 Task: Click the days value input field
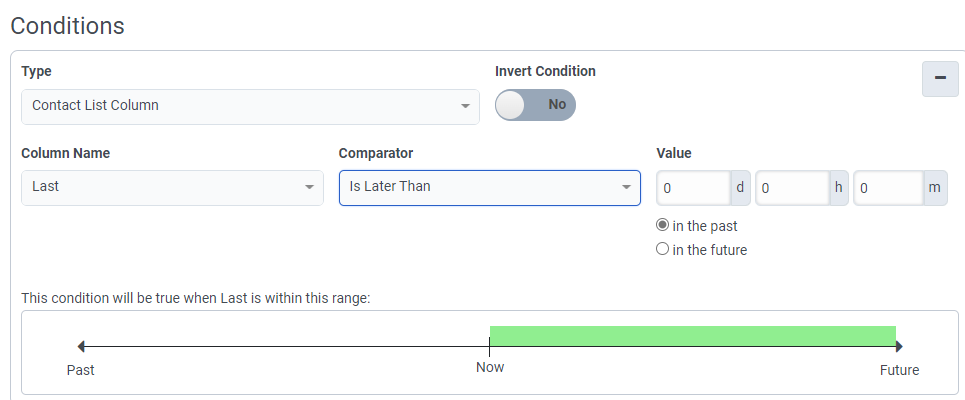pyautogui.click(x=694, y=188)
